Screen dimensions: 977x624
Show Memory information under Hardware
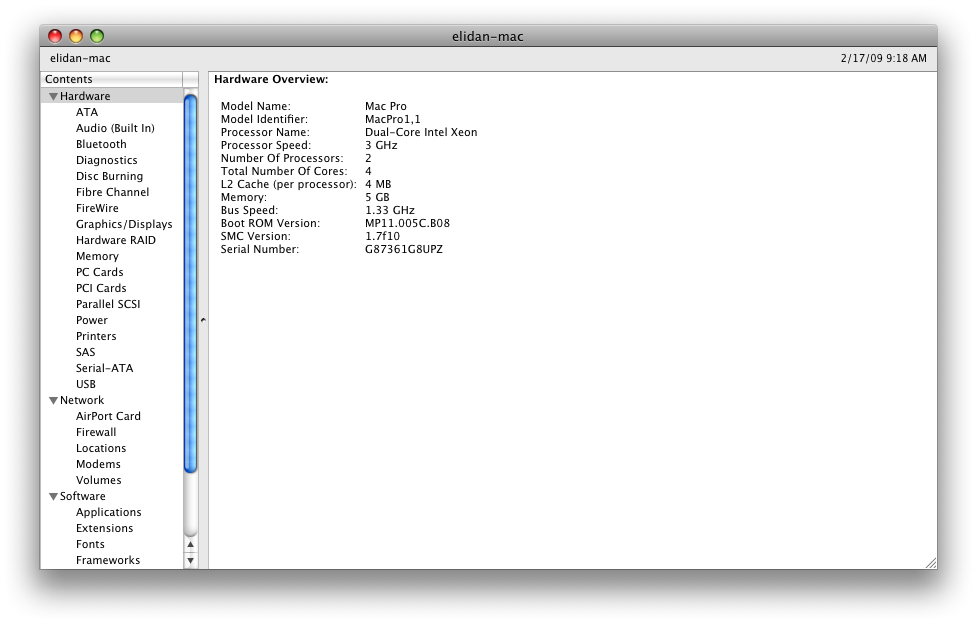coord(97,256)
